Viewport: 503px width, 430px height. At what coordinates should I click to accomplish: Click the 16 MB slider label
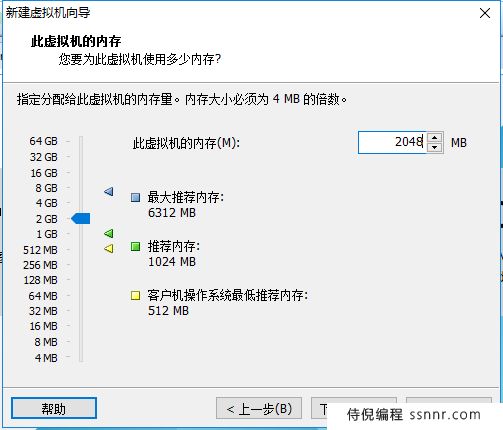tap(43, 326)
